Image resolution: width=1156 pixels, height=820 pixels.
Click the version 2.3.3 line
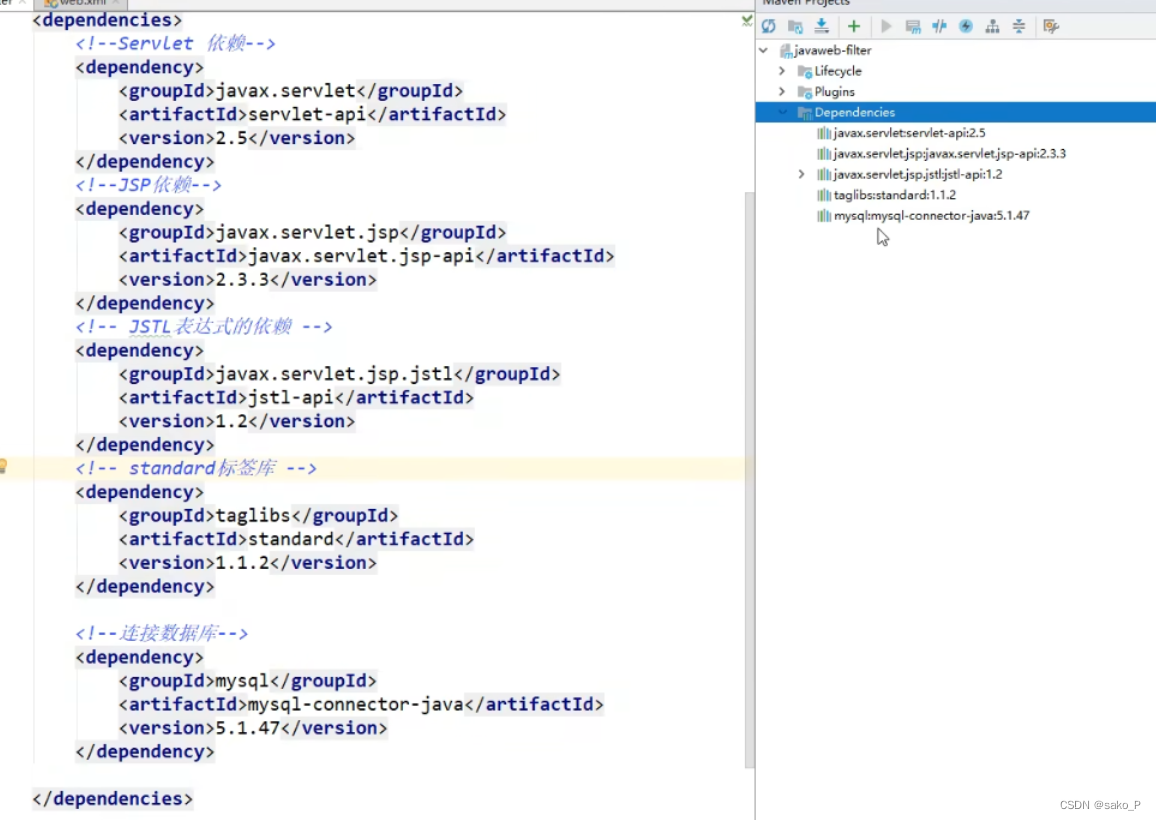(248, 279)
